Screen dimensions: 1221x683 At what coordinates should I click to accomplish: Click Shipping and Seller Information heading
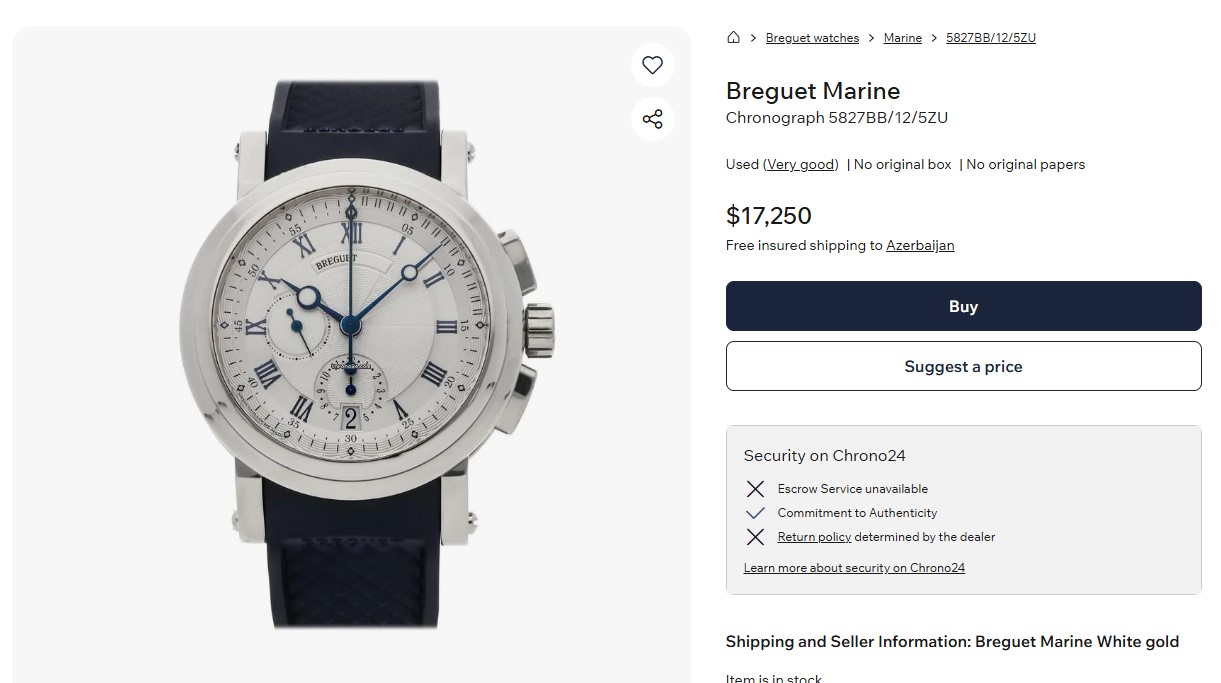click(952, 642)
